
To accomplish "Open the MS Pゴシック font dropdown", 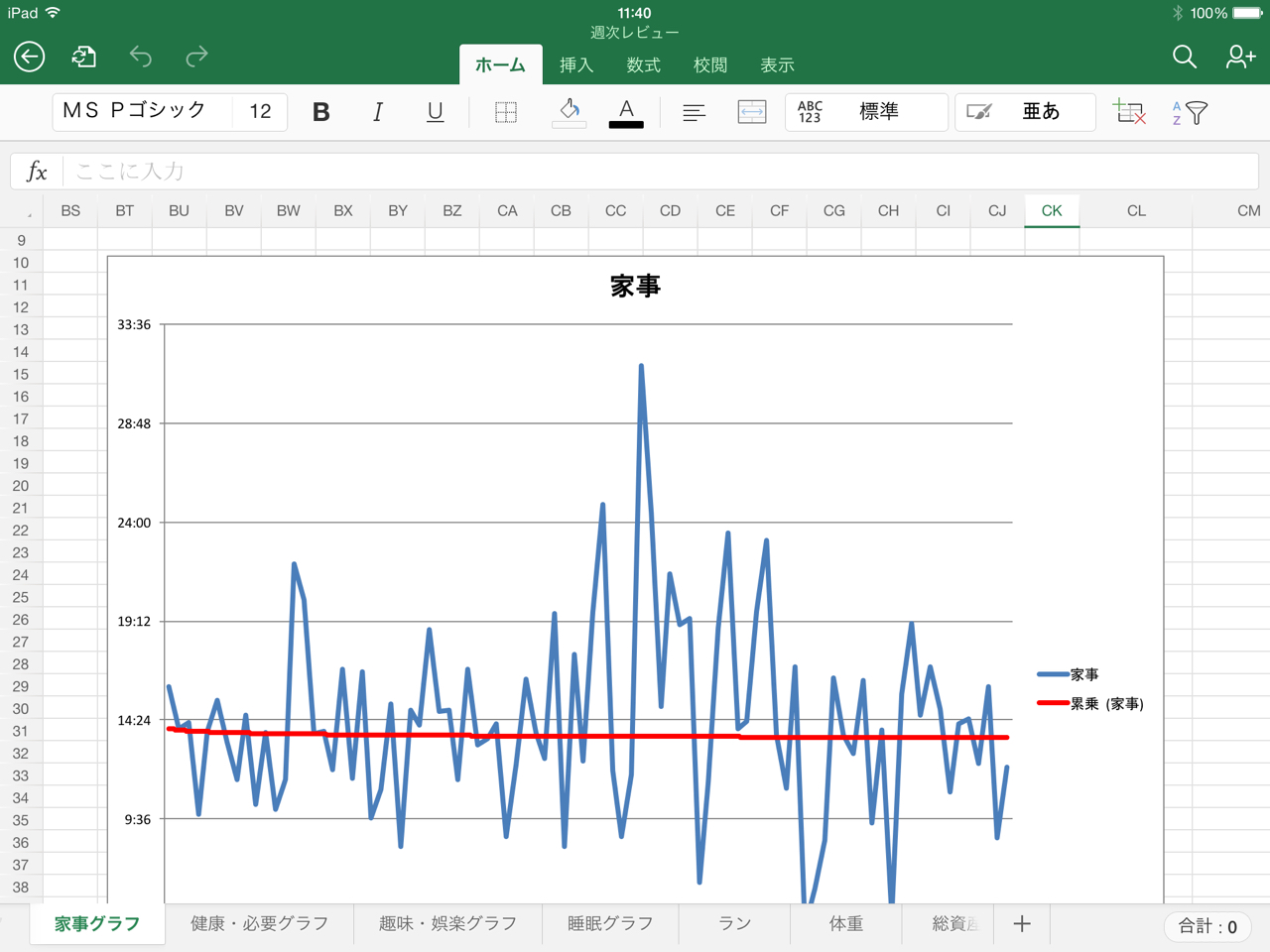I will click(x=142, y=111).
